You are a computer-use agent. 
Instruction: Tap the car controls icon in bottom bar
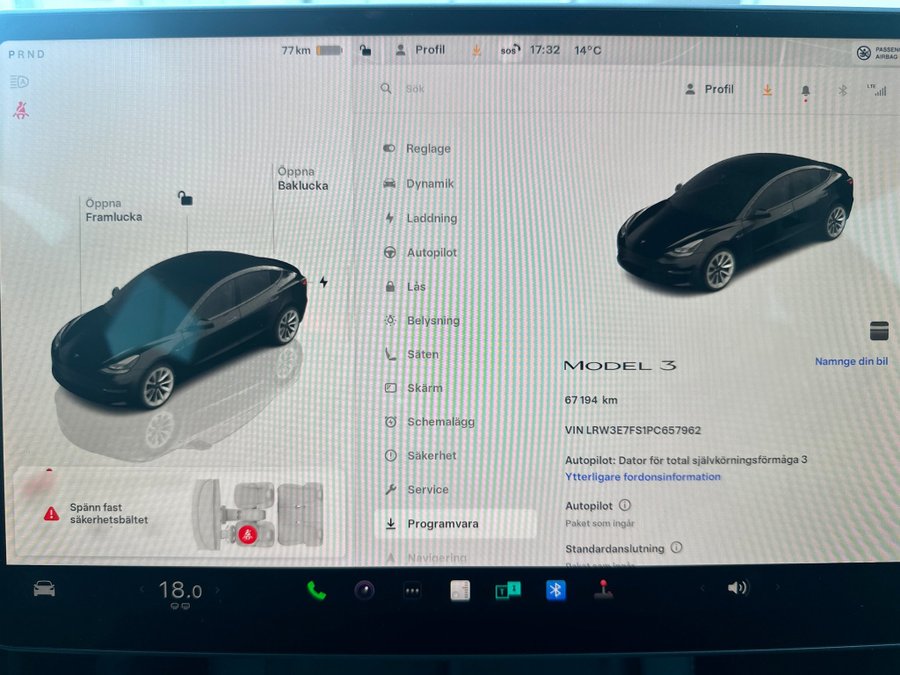point(44,589)
